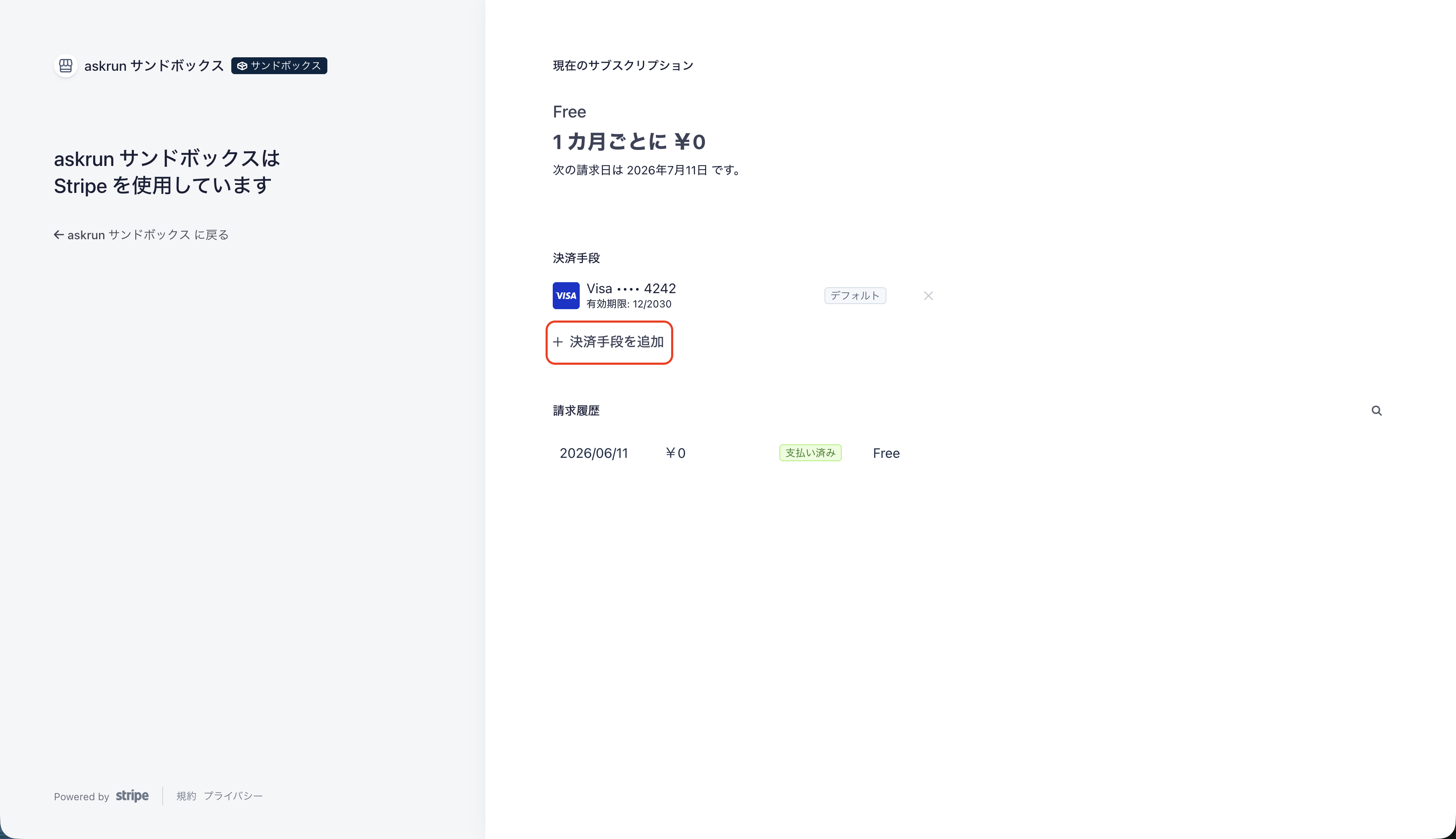
Task: Open the 規約 terms link
Action: 186,796
